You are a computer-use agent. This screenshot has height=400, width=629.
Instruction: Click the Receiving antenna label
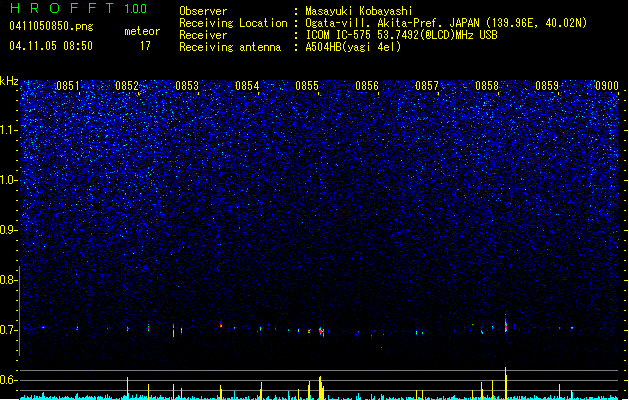pyautogui.click(x=230, y=47)
